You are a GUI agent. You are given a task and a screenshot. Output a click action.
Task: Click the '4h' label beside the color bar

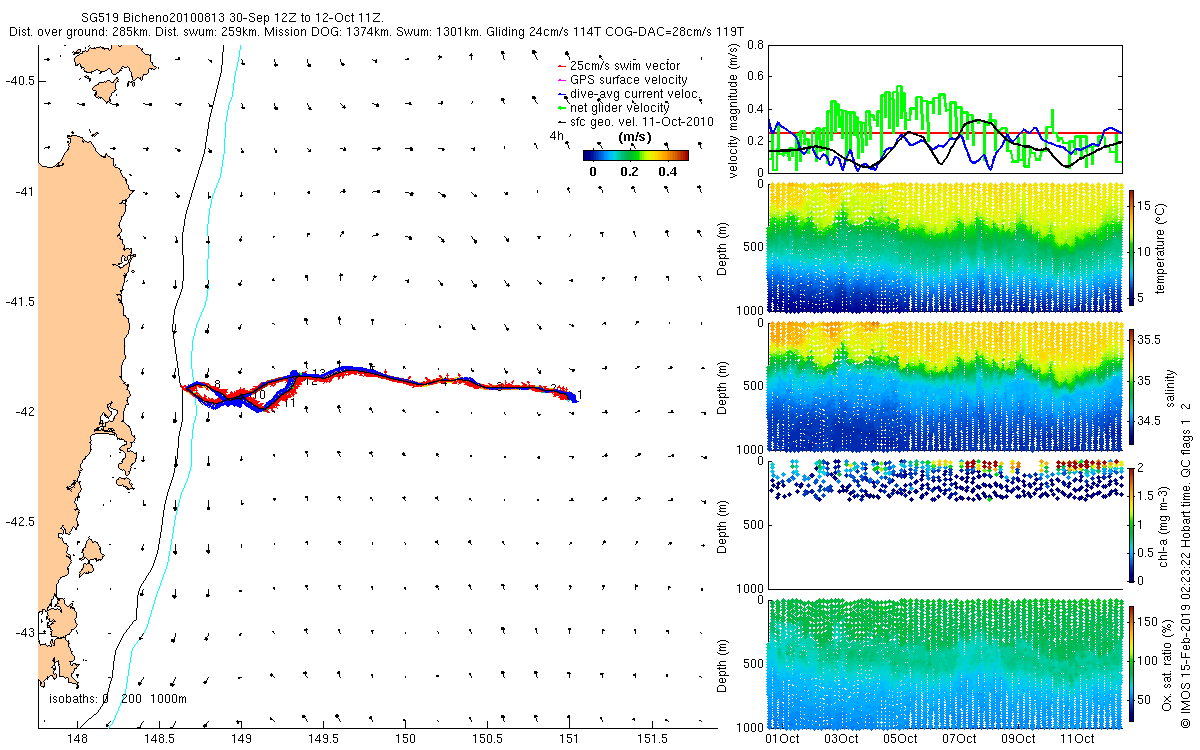[x=558, y=137]
